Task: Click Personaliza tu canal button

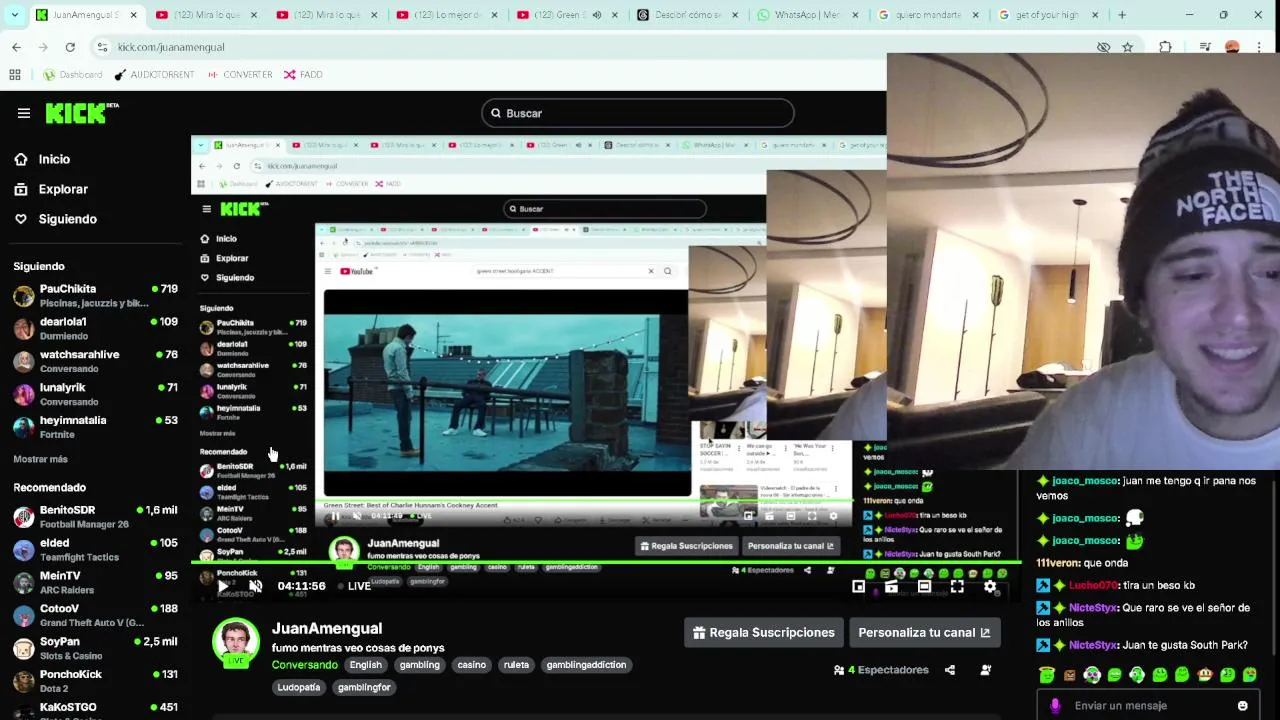Action: coord(924,632)
